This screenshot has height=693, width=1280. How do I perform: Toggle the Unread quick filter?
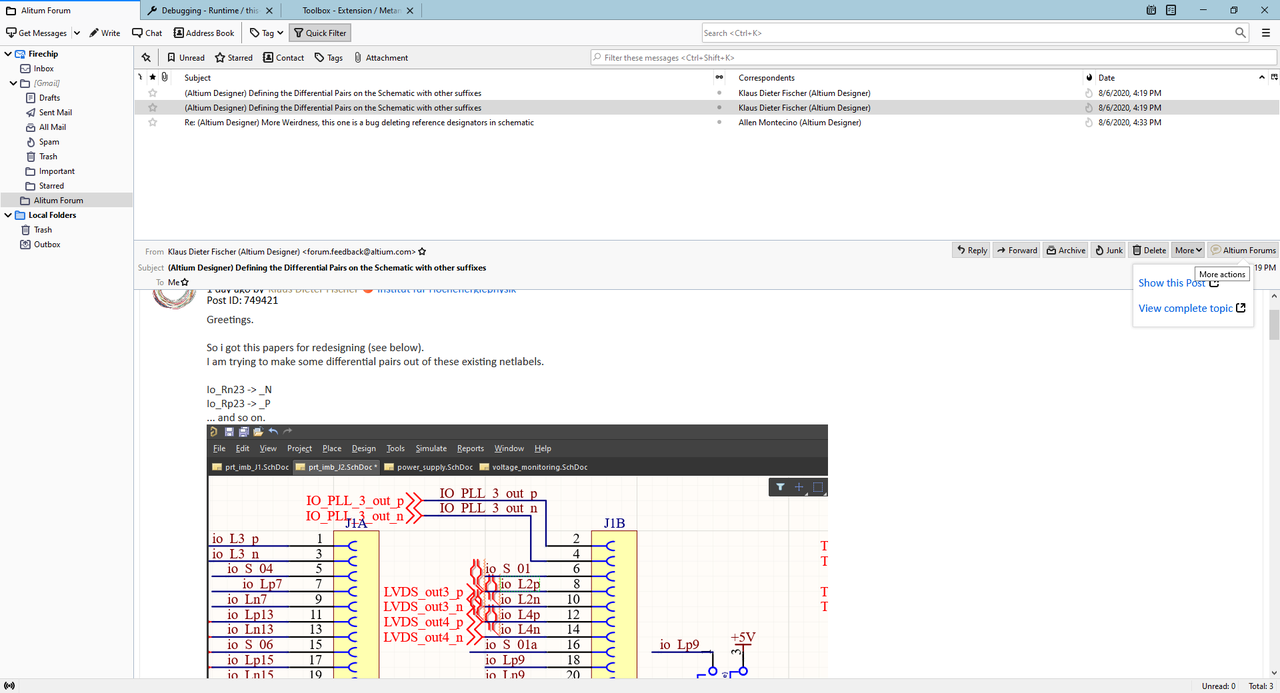click(185, 58)
